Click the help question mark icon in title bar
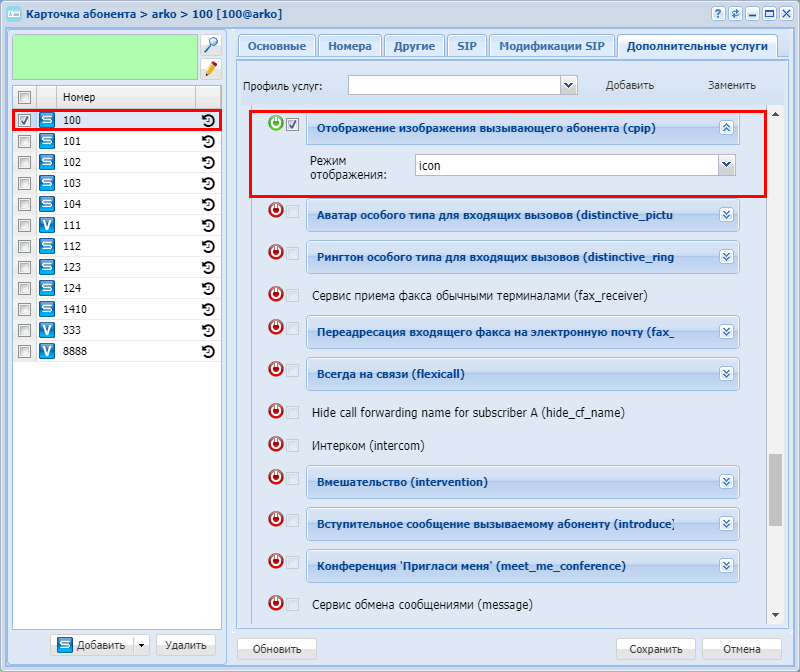Image resolution: width=800 pixels, height=672 pixels. click(x=718, y=14)
